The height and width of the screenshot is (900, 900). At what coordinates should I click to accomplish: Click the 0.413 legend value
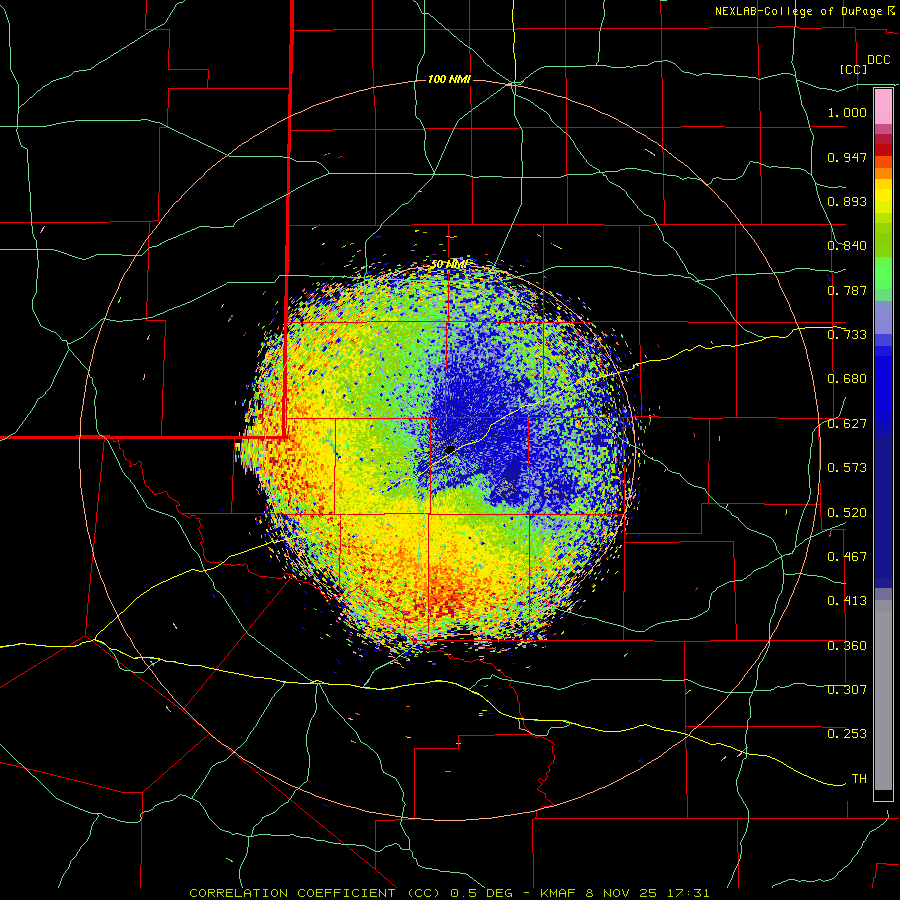coord(847,601)
